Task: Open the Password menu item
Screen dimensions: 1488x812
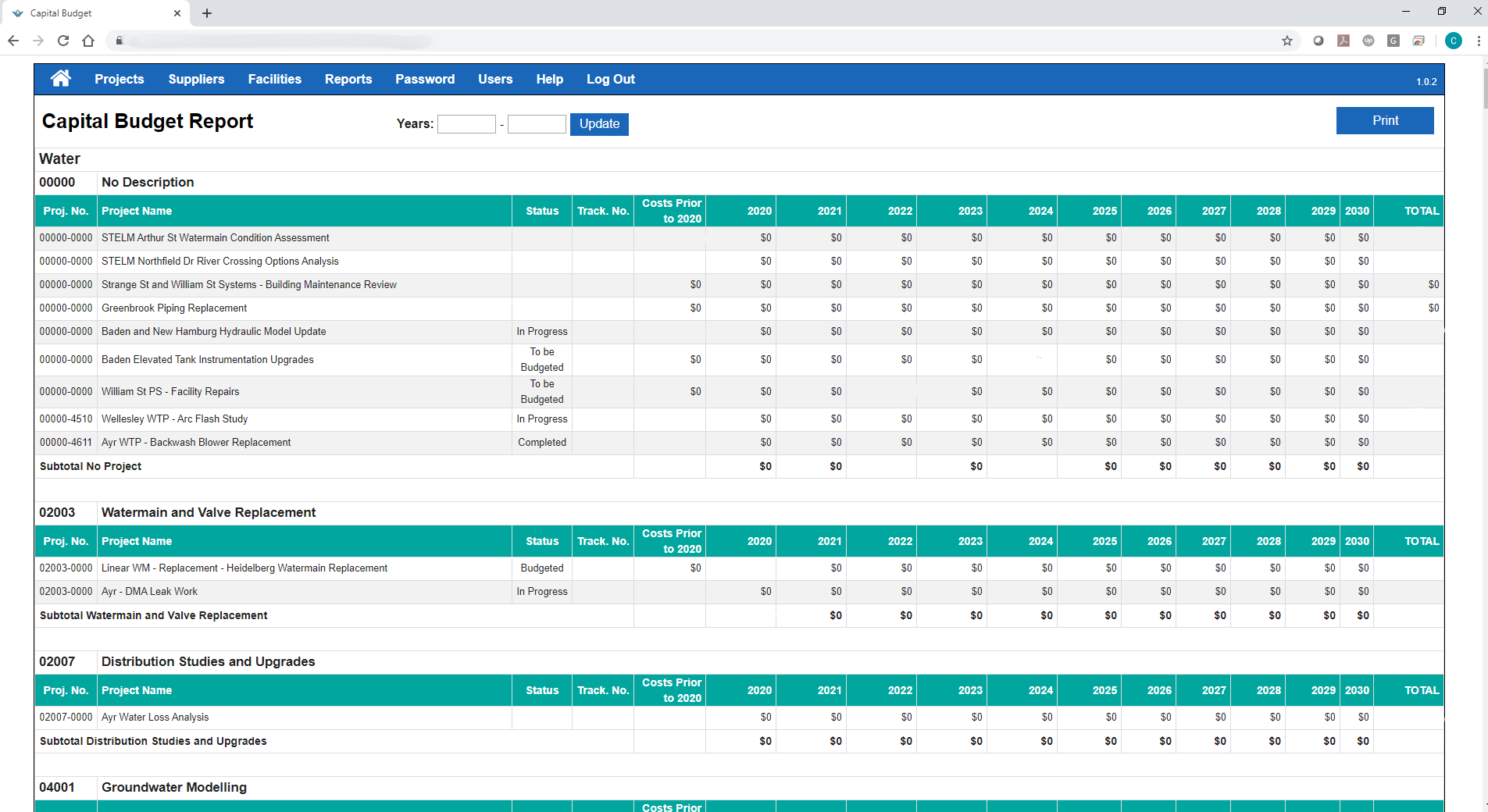Action: click(x=425, y=79)
